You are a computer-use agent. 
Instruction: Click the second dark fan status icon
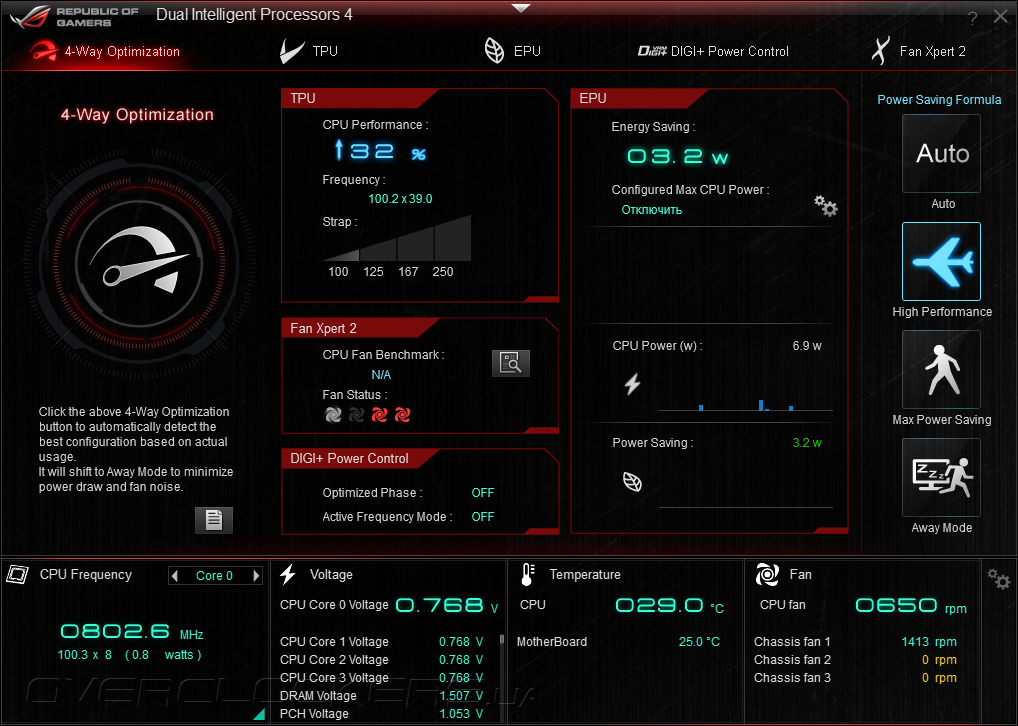tap(356, 414)
